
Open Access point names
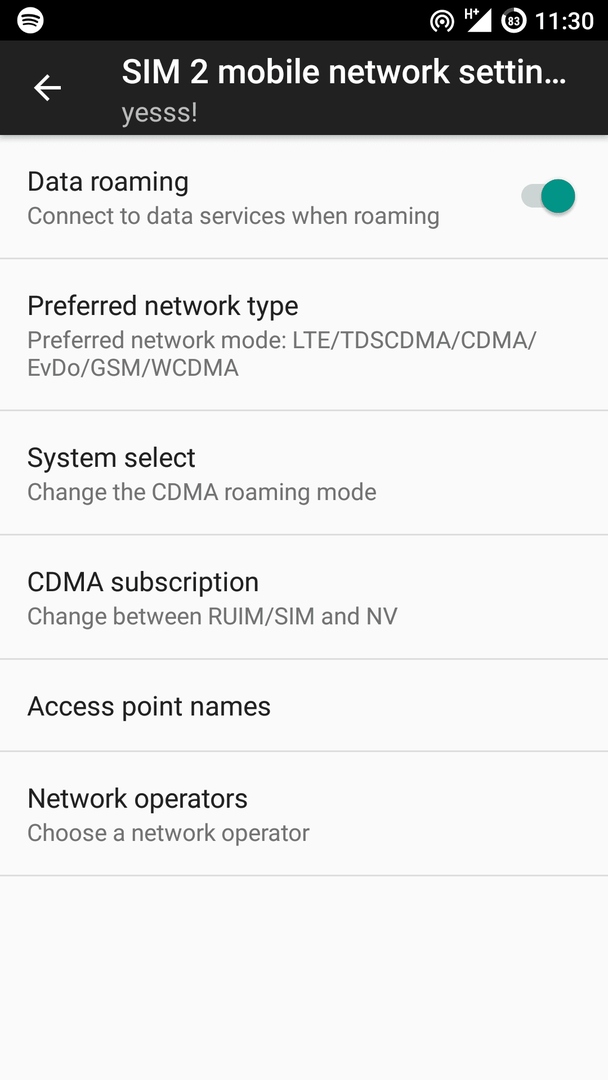click(304, 705)
